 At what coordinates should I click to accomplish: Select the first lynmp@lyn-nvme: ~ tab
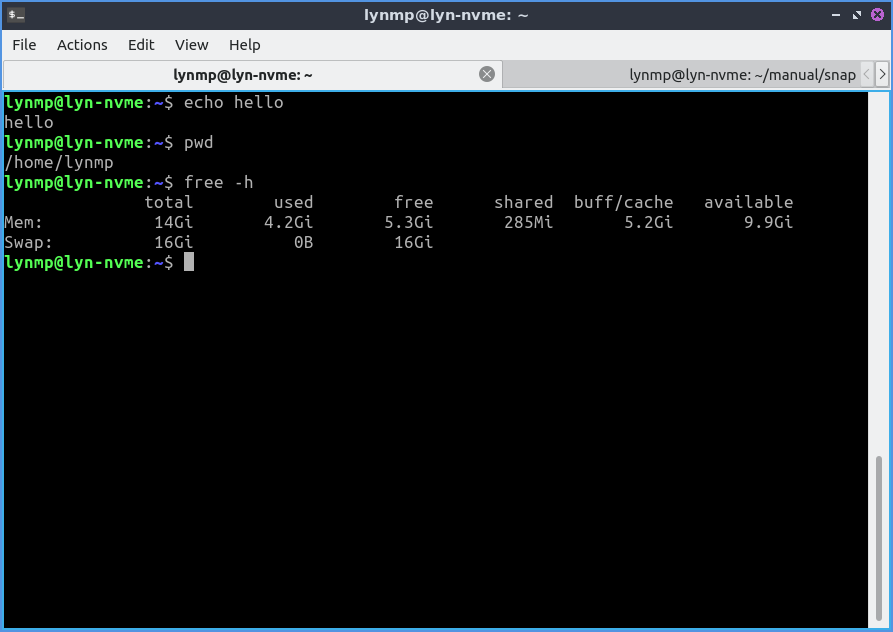point(243,75)
